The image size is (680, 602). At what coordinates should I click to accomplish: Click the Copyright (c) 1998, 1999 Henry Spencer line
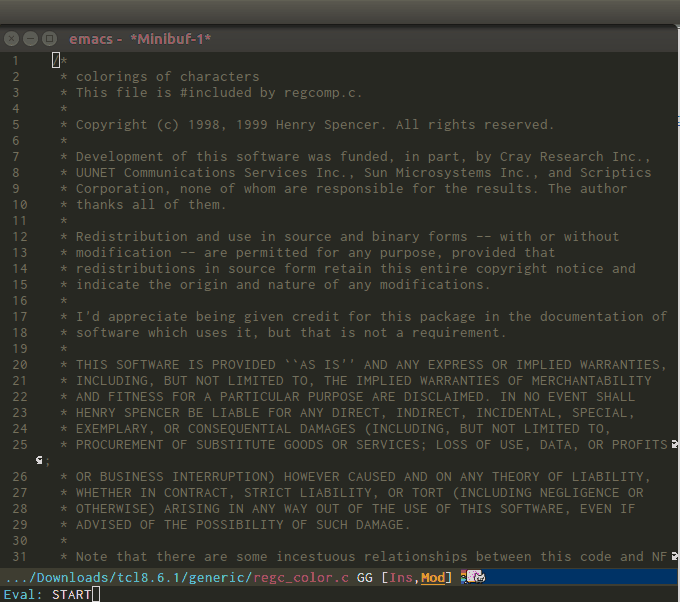tap(307, 125)
